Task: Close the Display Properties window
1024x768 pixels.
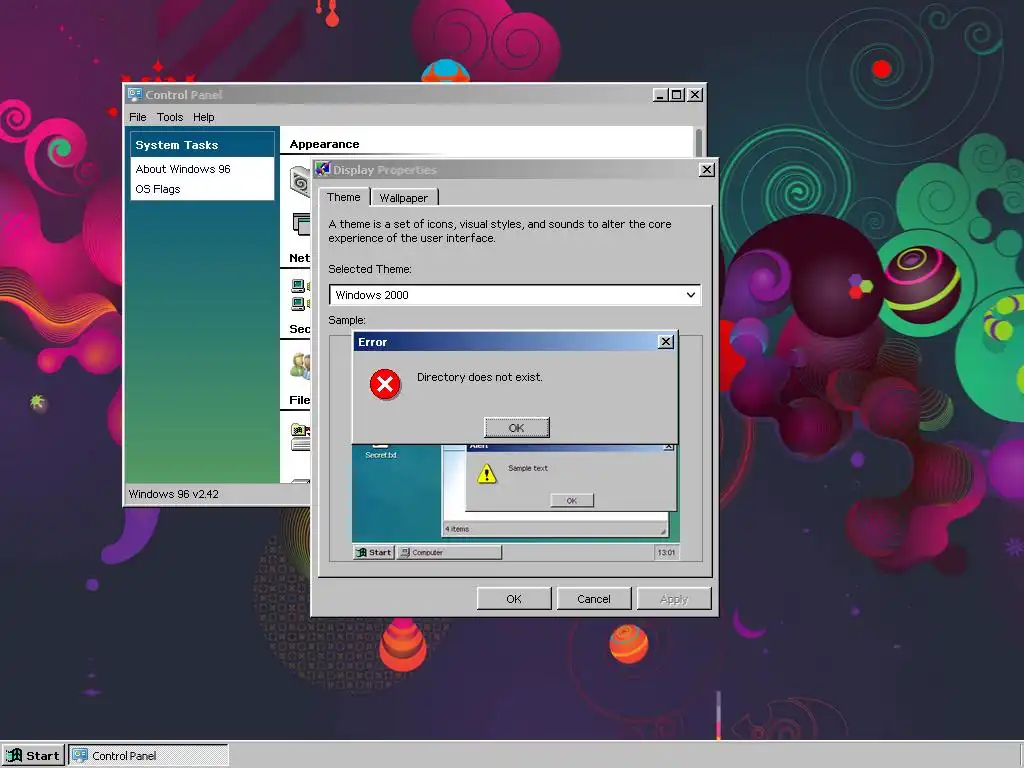Action: pos(707,170)
